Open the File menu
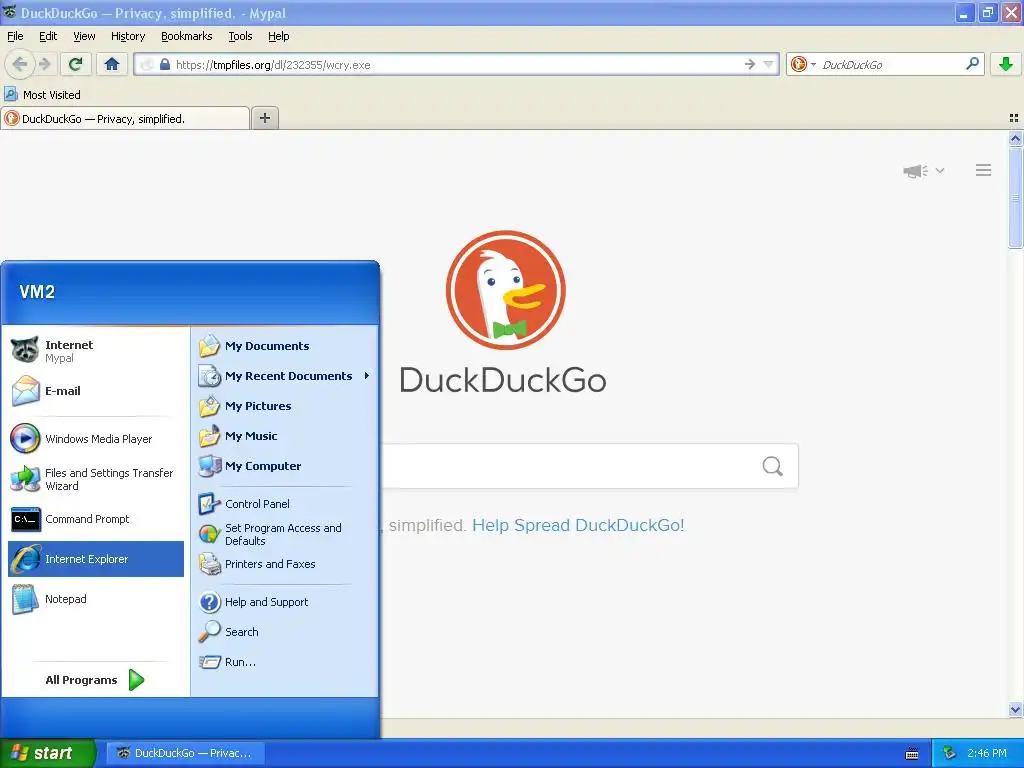1024x768 pixels. coord(15,36)
